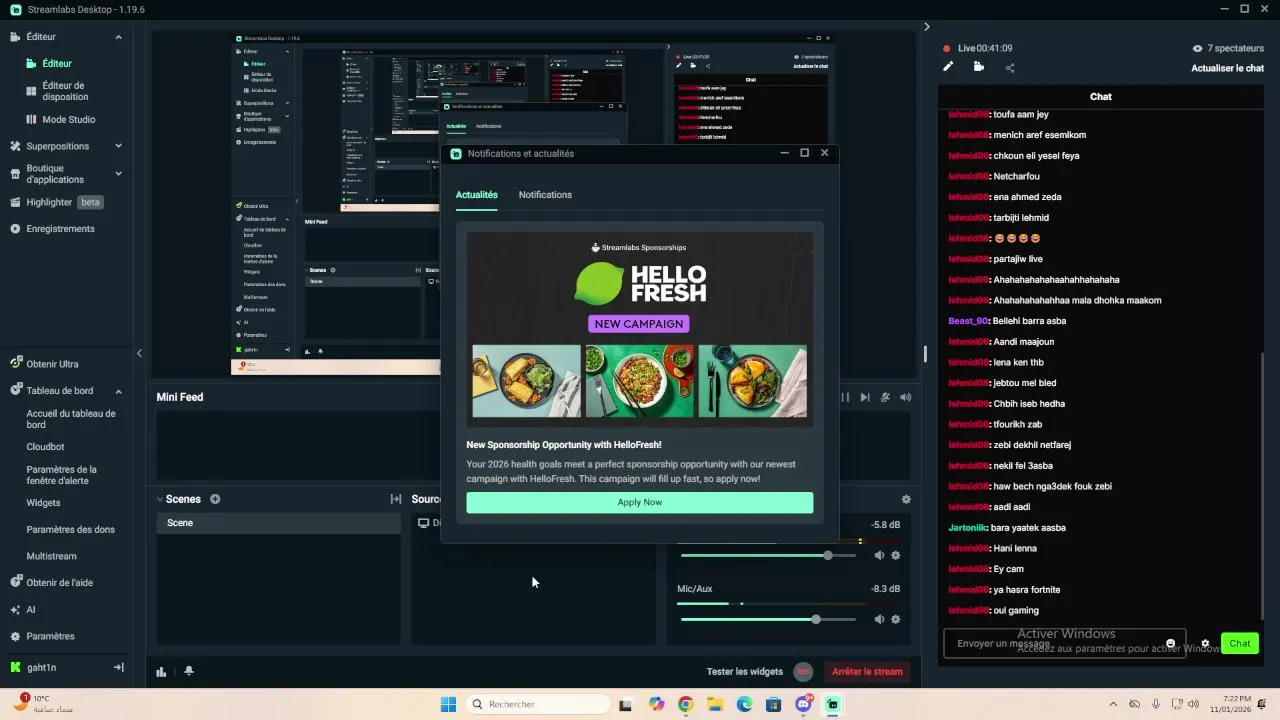Click Actualiser le chat

[x=1228, y=68]
